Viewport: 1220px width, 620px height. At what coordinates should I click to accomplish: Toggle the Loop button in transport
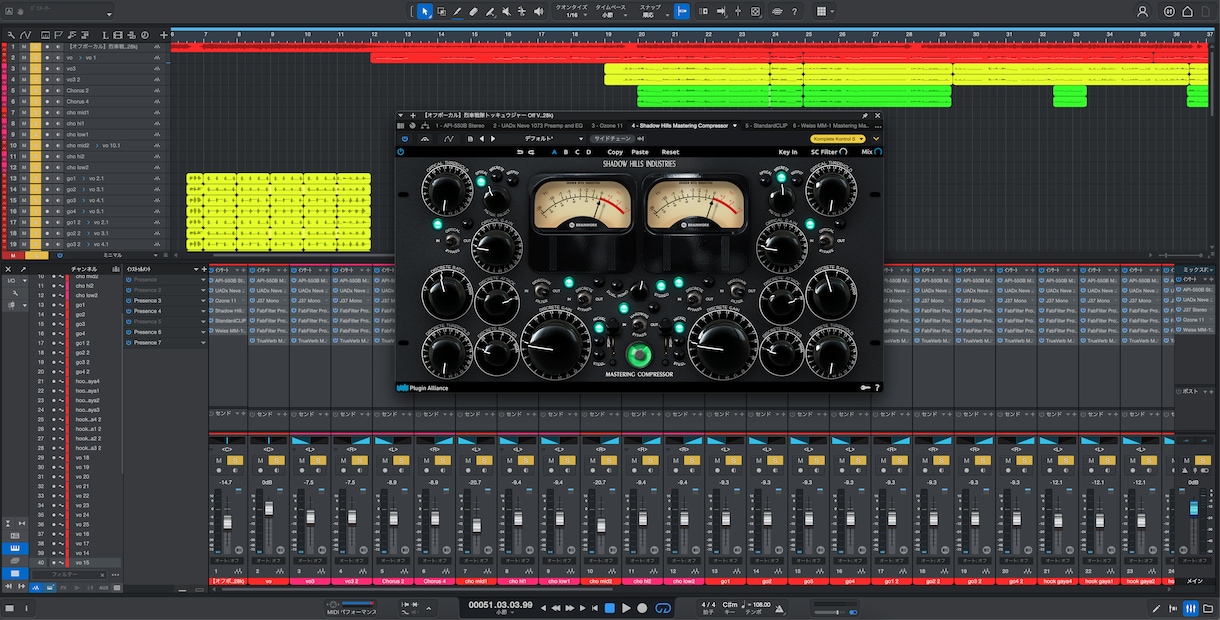[x=662, y=607]
